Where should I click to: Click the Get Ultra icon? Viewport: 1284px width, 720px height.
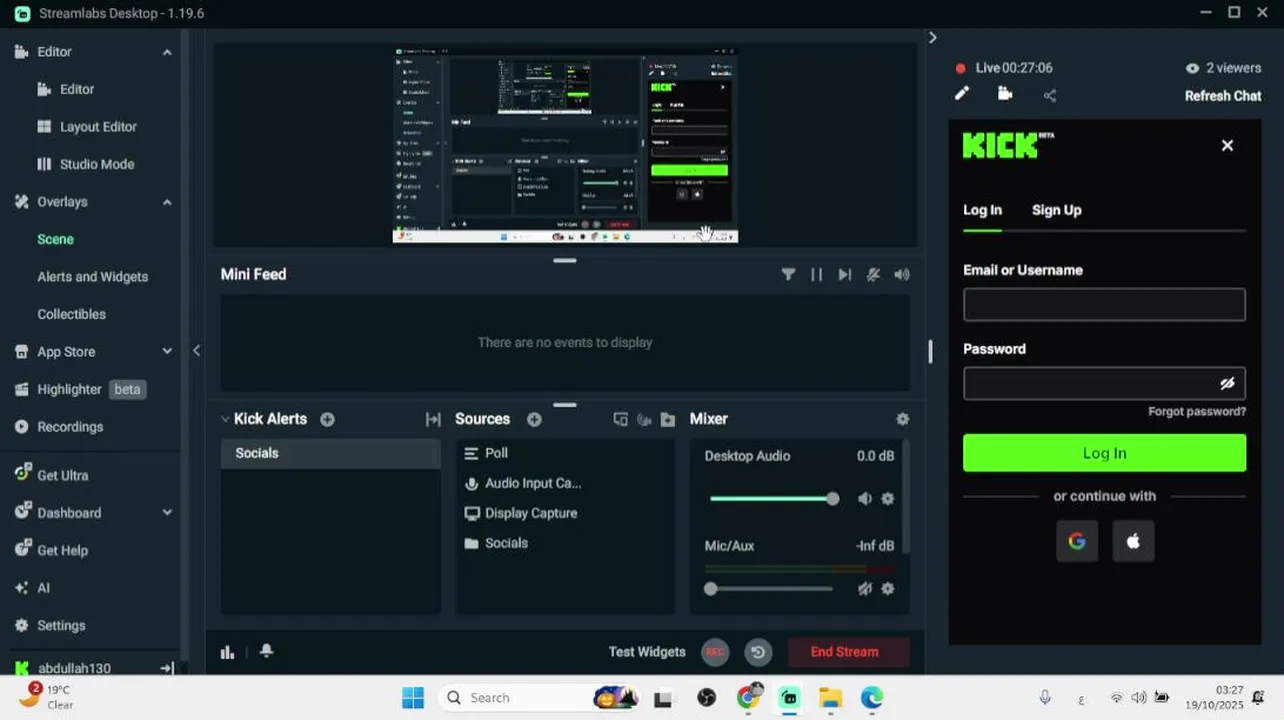[22, 475]
